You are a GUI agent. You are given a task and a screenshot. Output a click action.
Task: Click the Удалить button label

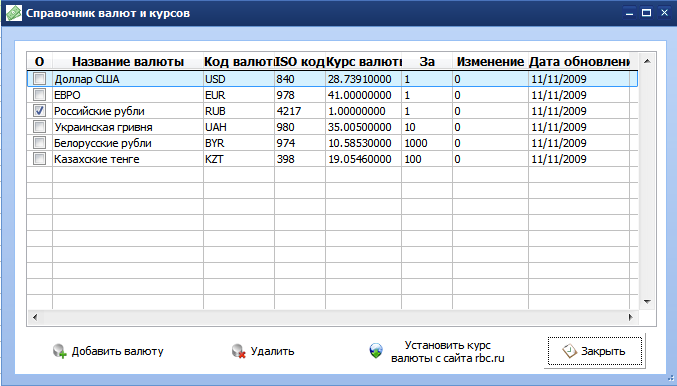pos(272,351)
